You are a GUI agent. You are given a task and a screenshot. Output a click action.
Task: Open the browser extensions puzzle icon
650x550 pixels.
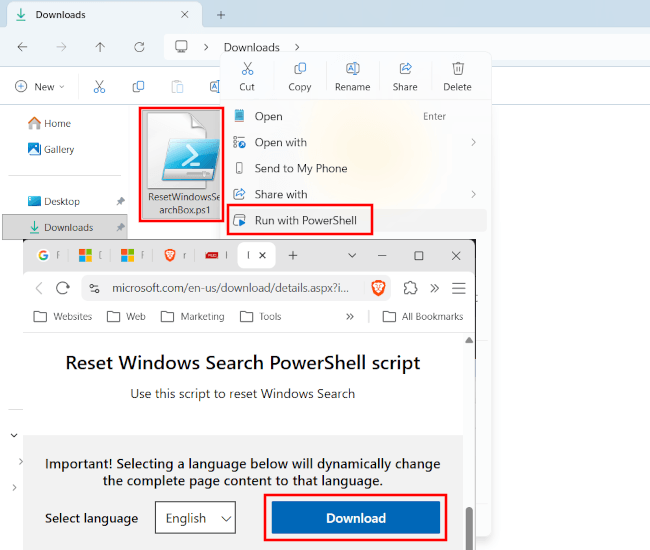click(410, 288)
